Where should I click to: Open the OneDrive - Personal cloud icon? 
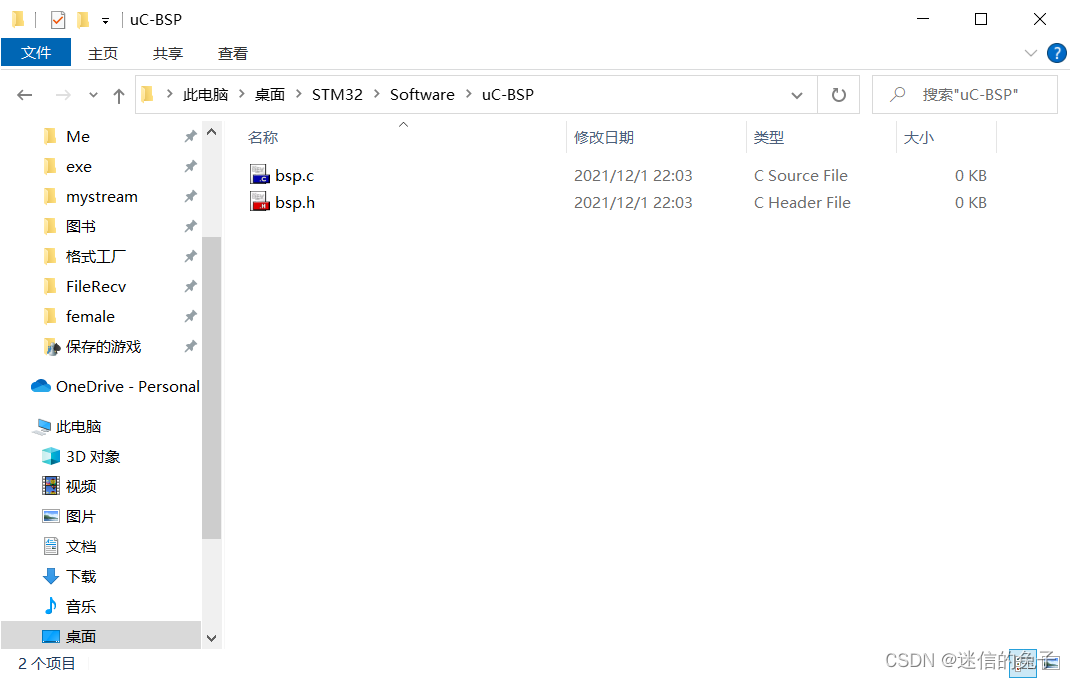pyautogui.click(x=41, y=387)
